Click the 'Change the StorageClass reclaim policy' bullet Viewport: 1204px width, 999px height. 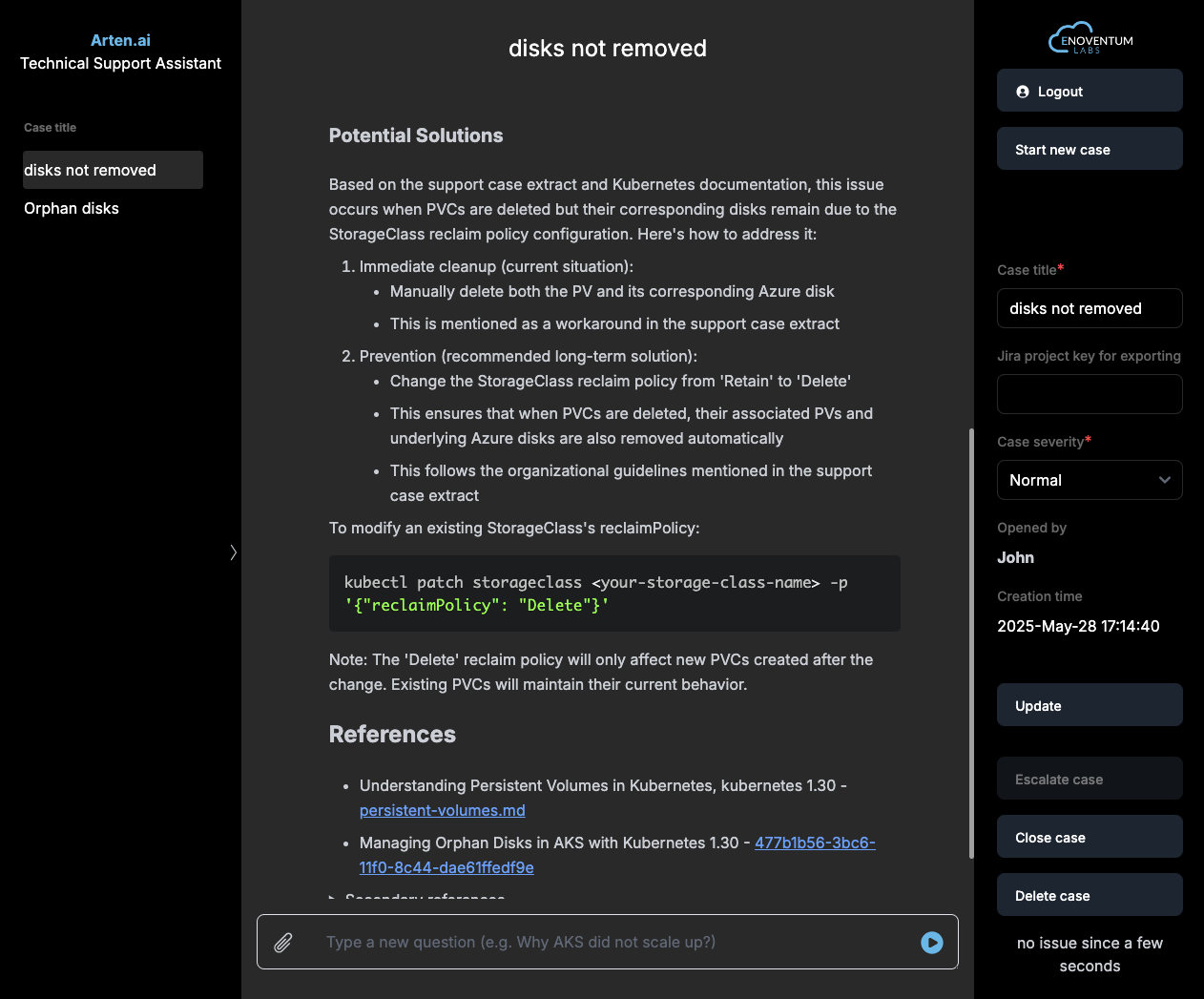(x=620, y=381)
